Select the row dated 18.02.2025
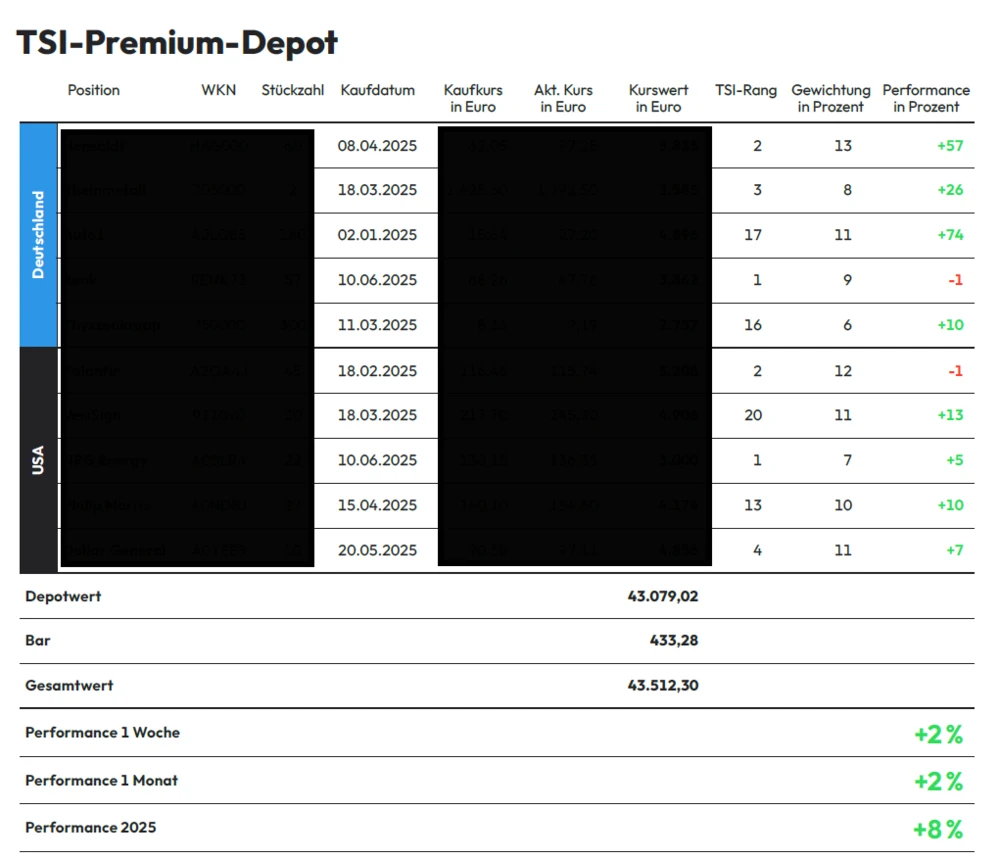The height and width of the screenshot is (858, 1000). pyautogui.click(x=377, y=370)
